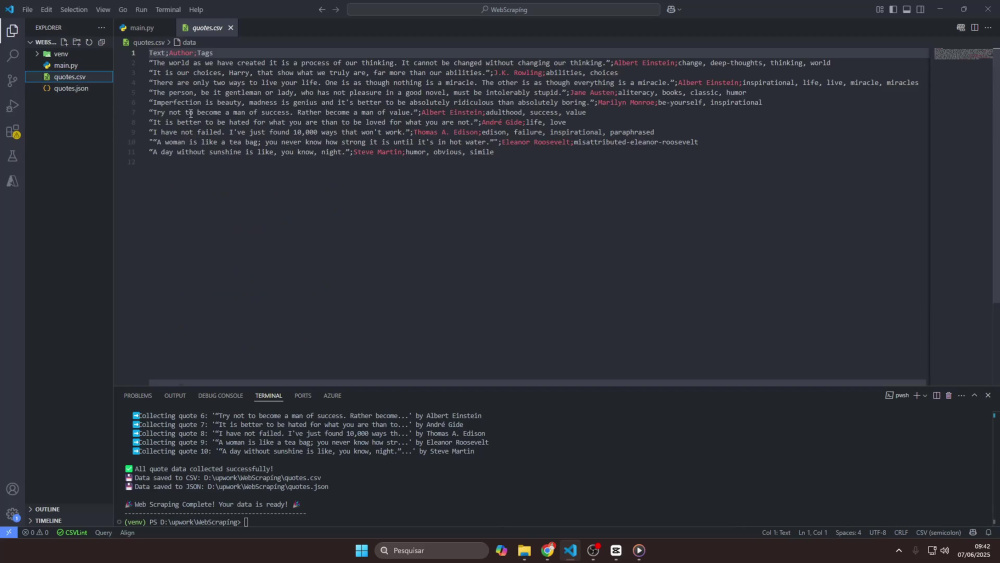Open Explorer more actions ellipsis
Image resolution: width=1000 pixels, height=563 pixels.
point(101,27)
